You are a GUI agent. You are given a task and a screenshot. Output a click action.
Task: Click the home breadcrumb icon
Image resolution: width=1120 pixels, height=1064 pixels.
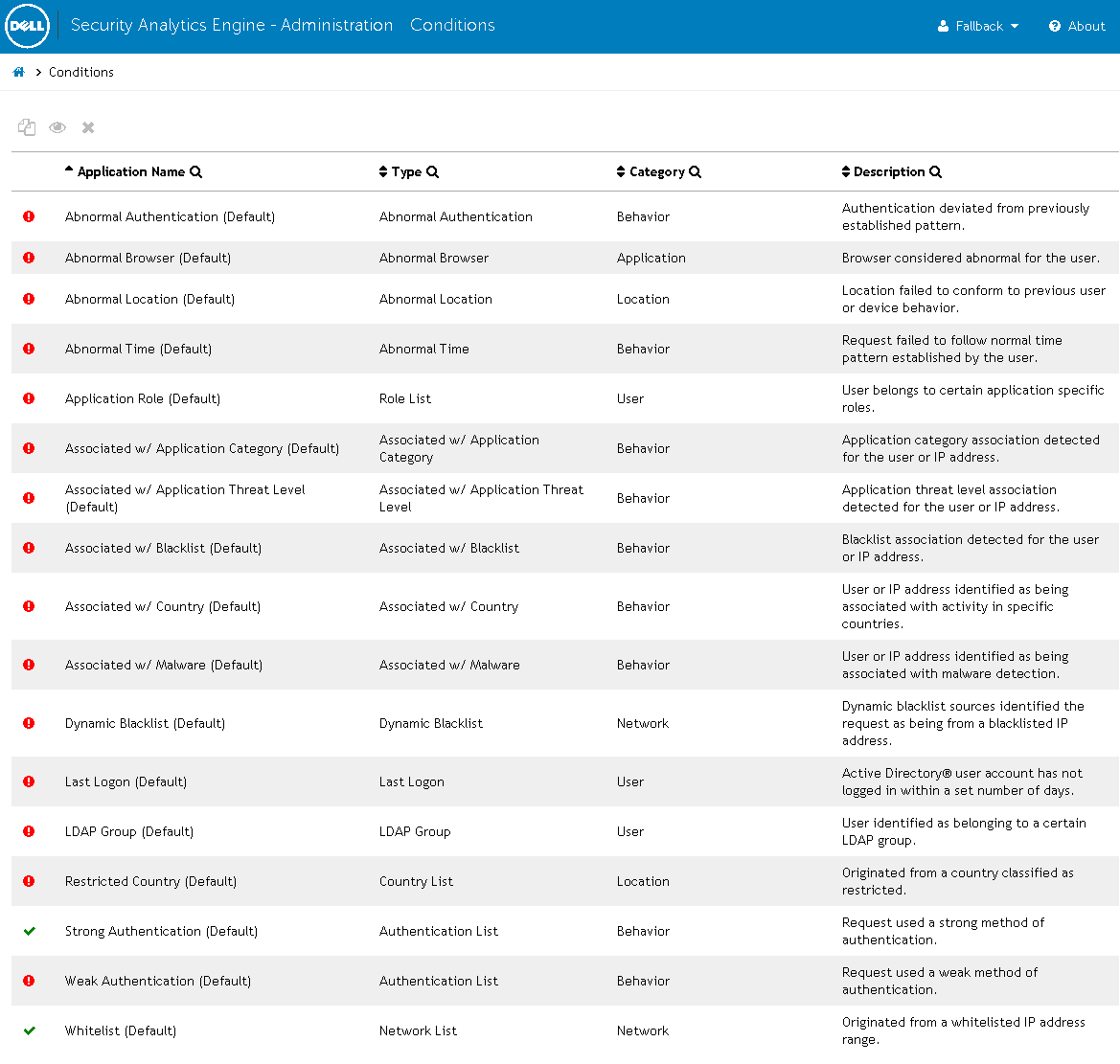click(18, 72)
